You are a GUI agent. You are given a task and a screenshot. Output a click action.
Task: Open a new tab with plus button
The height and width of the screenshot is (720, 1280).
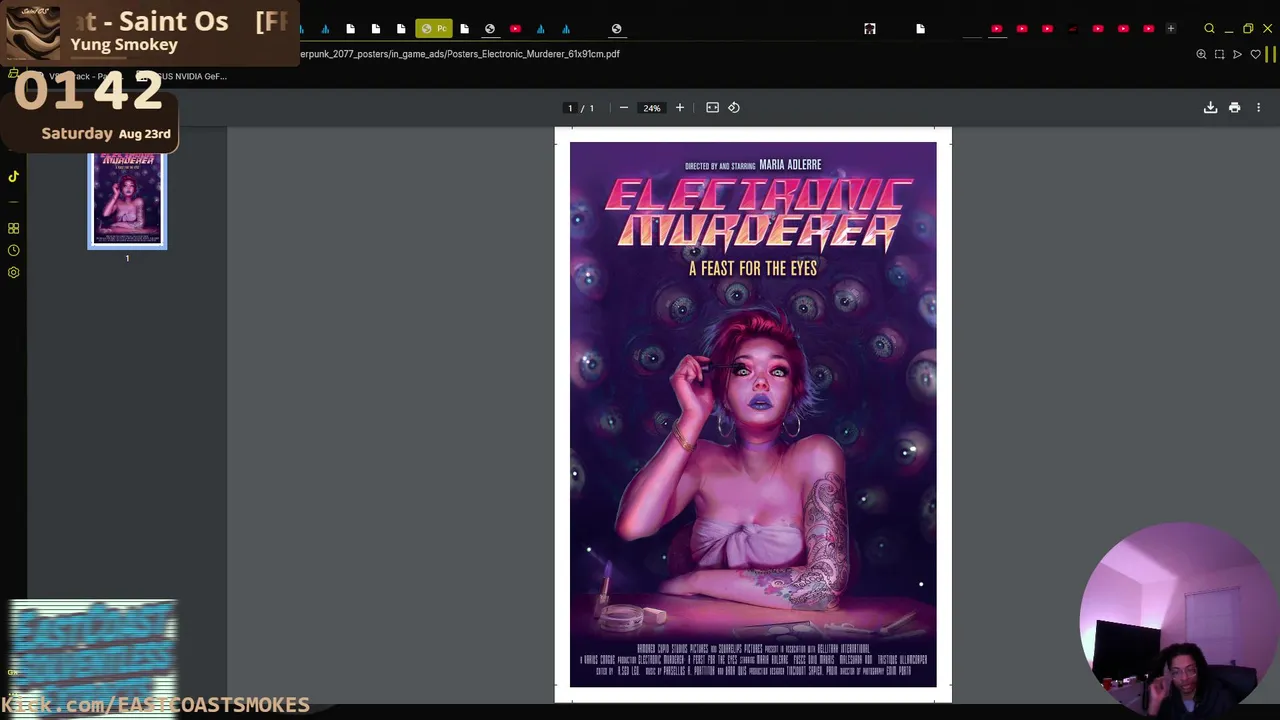click(1171, 29)
